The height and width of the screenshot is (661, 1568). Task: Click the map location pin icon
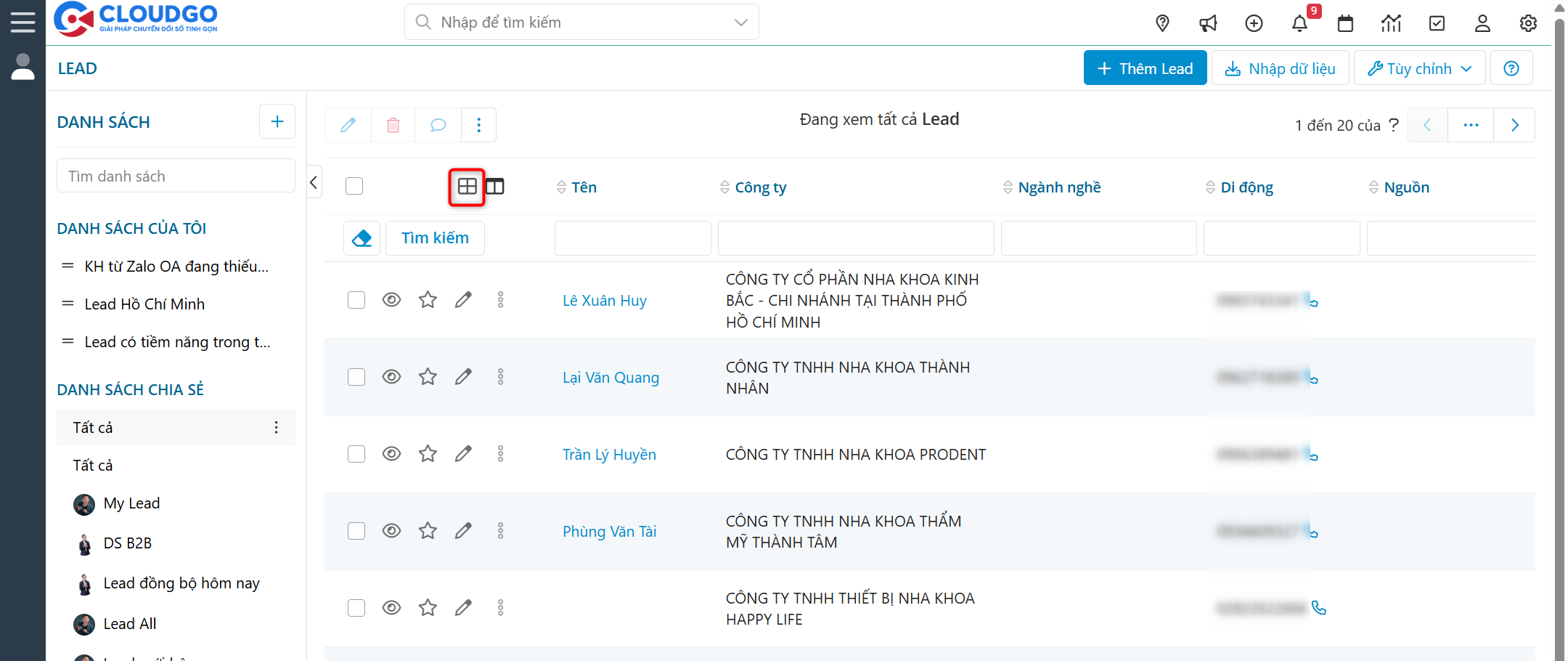[1162, 23]
